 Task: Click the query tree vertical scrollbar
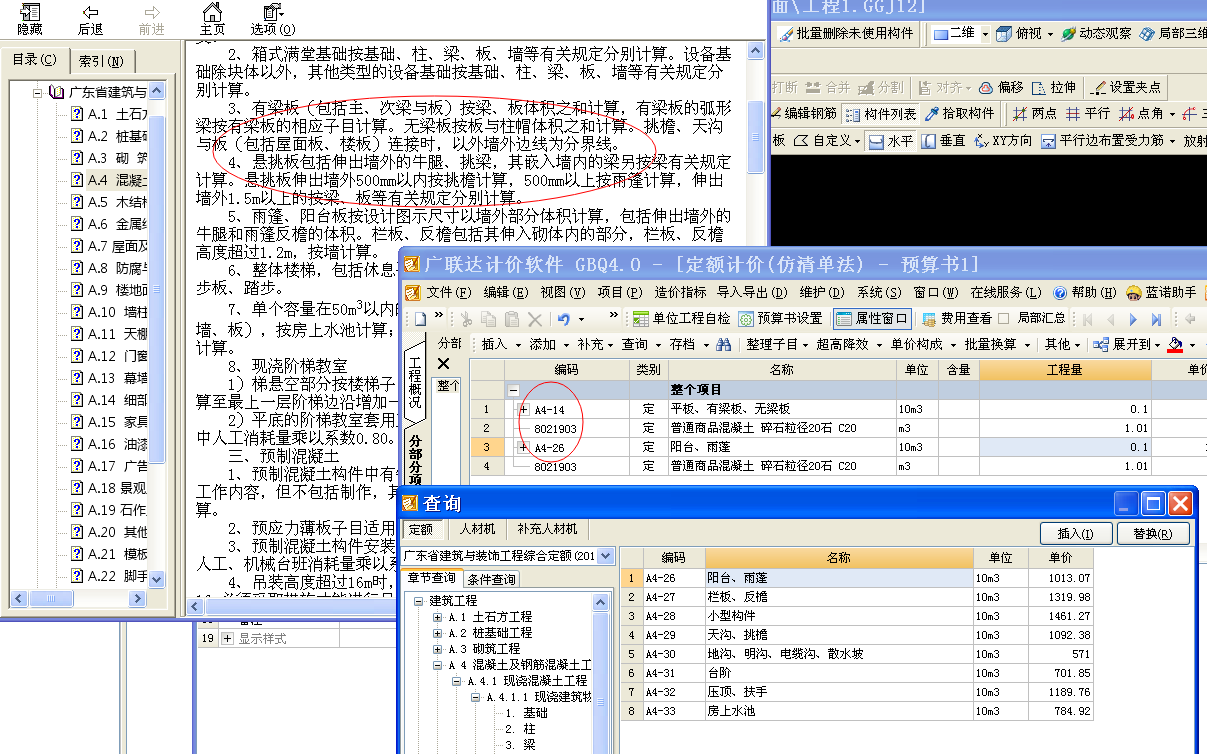pyautogui.click(x=601, y=674)
